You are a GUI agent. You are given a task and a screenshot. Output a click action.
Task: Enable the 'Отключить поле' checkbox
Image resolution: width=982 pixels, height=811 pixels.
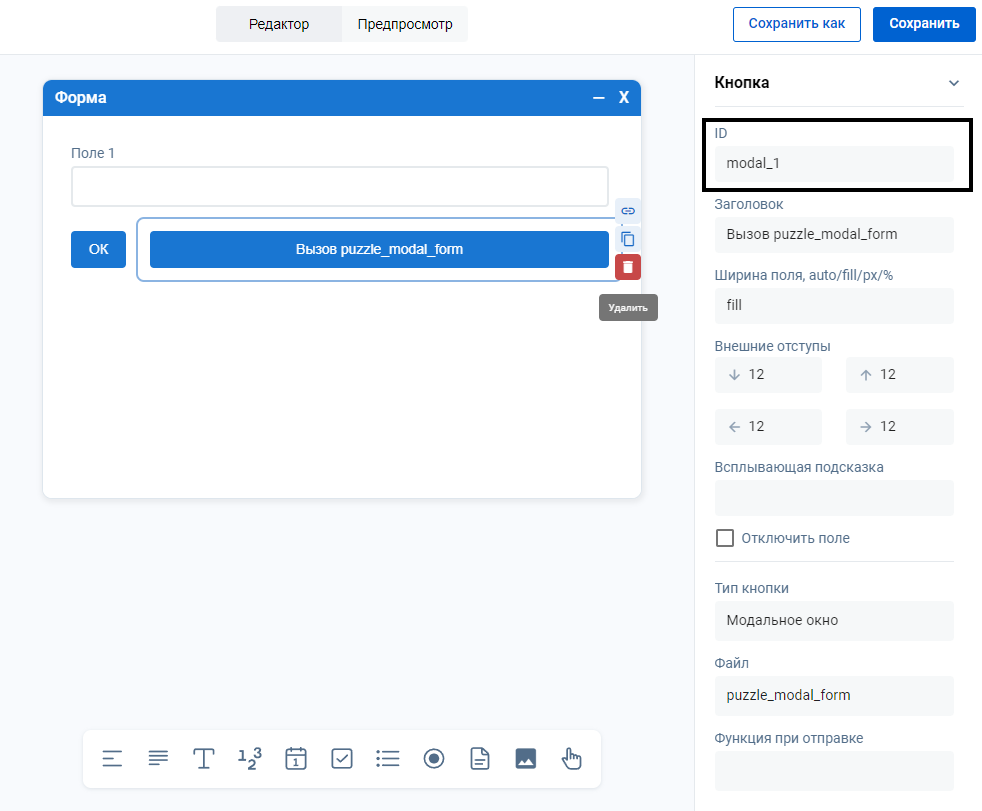(725, 538)
